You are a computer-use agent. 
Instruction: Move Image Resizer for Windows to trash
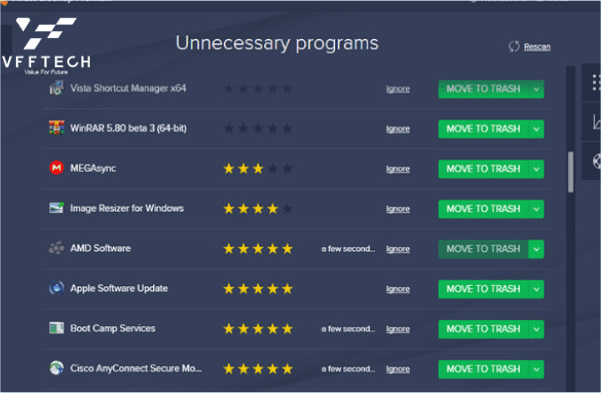tap(483, 209)
